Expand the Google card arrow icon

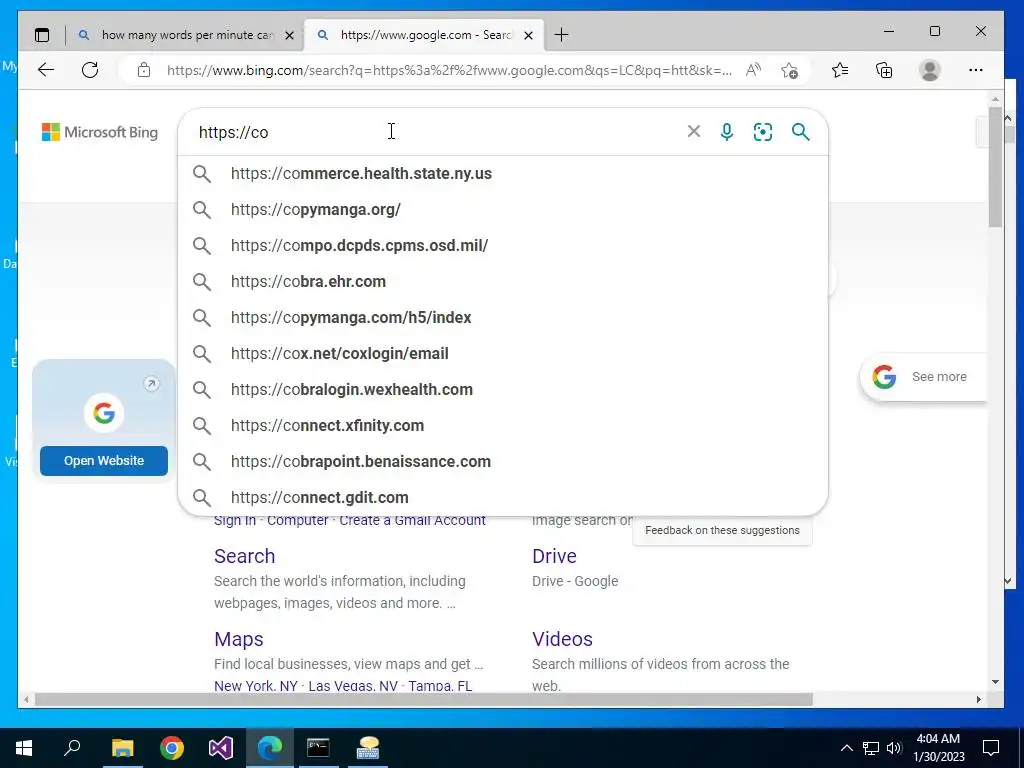click(151, 383)
